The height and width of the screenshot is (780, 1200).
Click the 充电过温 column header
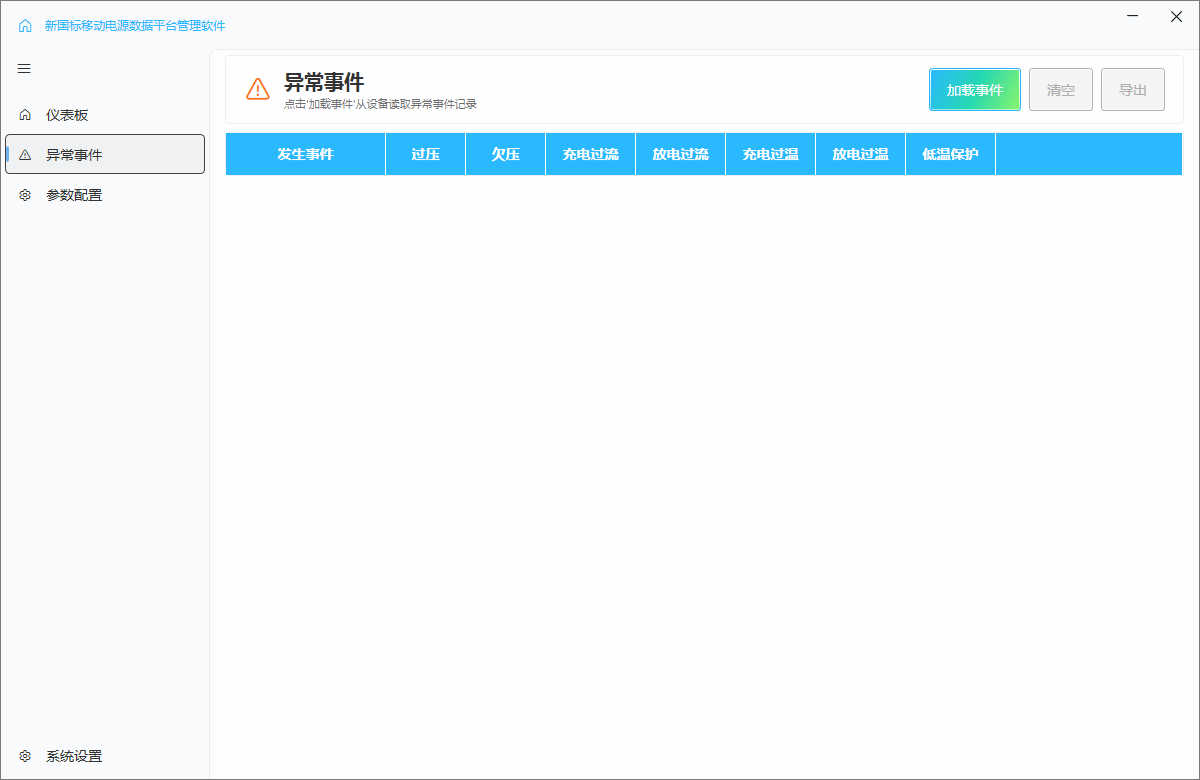tap(770, 154)
